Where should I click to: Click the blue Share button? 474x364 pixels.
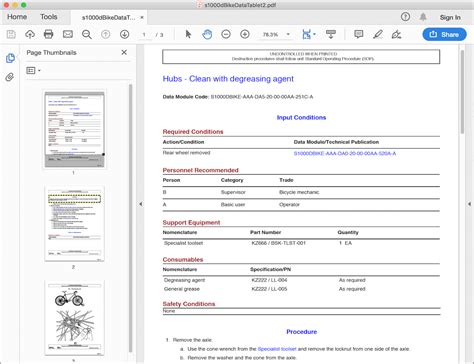(444, 34)
